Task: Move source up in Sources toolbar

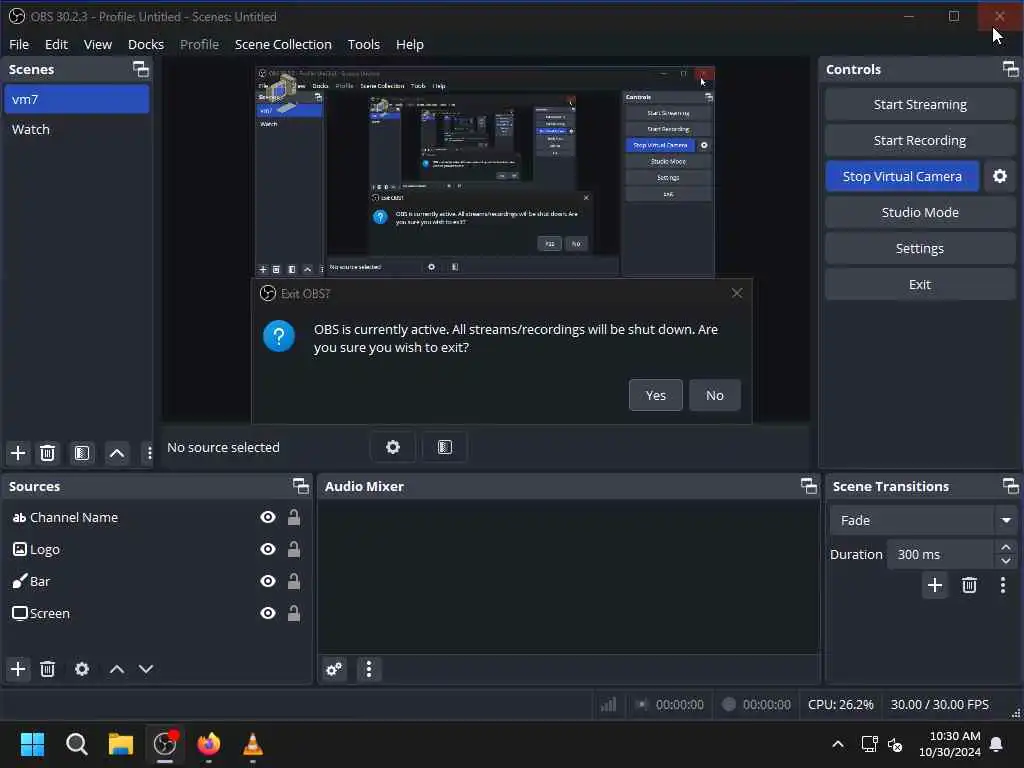Action: (x=117, y=669)
